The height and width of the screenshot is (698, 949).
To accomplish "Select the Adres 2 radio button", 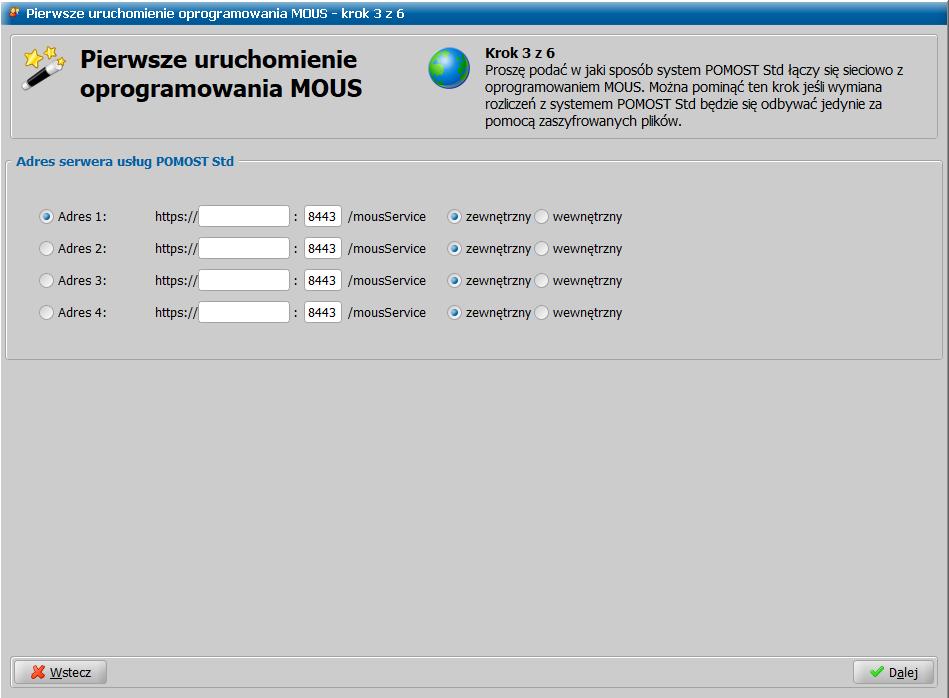I will point(47,249).
